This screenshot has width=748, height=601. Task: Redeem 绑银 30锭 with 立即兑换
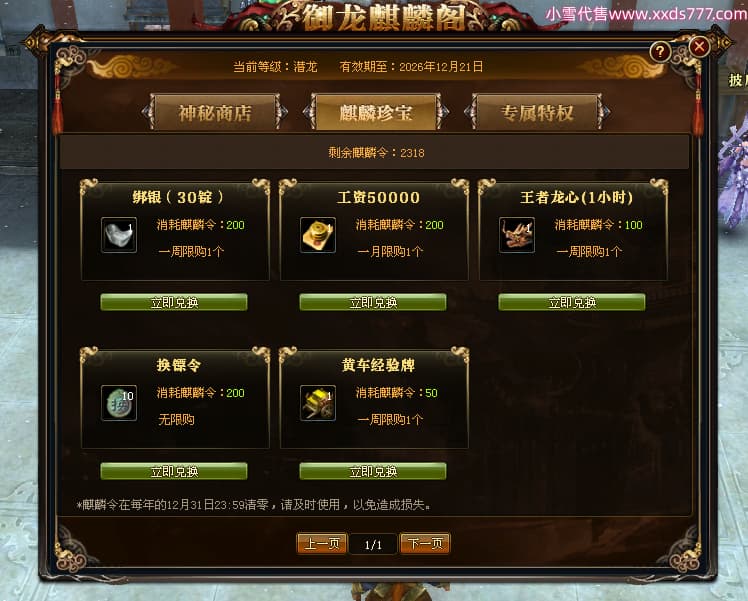(x=174, y=302)
